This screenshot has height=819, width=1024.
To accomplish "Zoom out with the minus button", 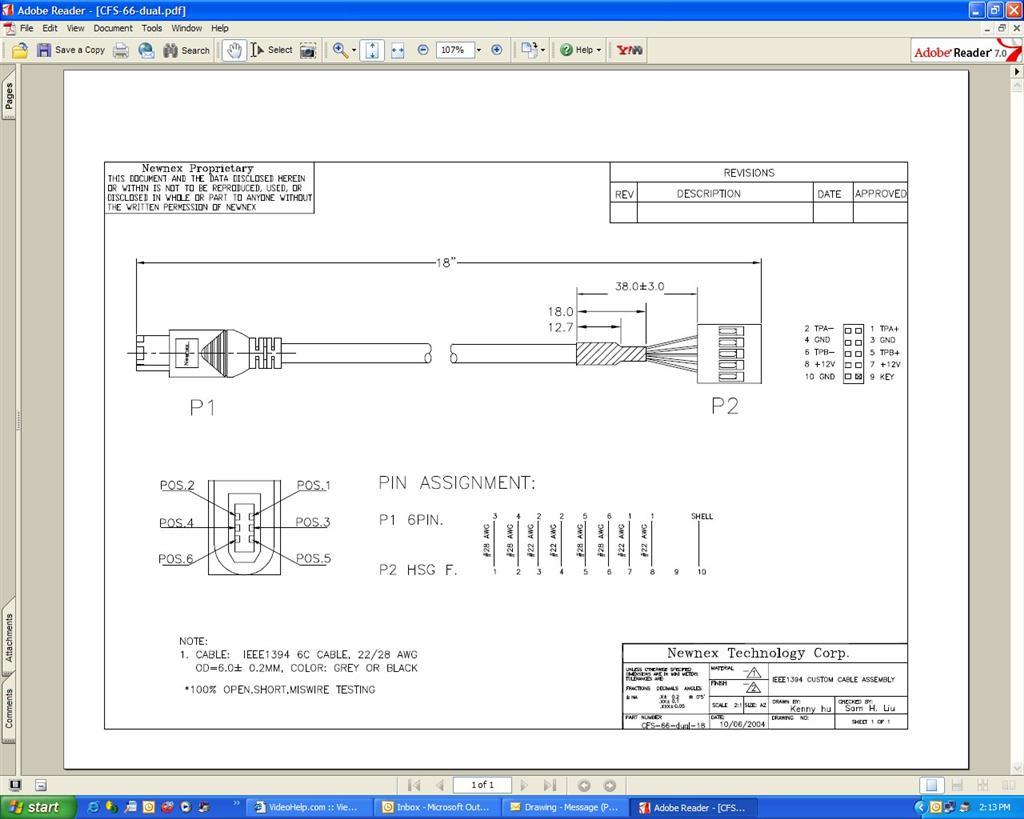I will [x=423, y=50].
